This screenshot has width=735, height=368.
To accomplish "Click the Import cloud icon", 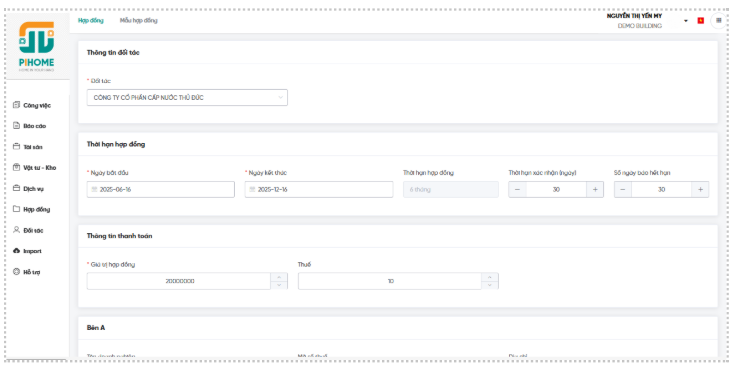I will 16,251.
